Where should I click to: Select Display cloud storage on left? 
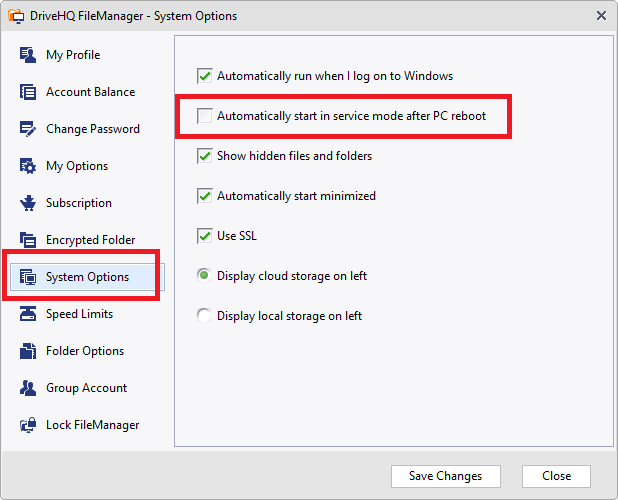click(205, 276)
